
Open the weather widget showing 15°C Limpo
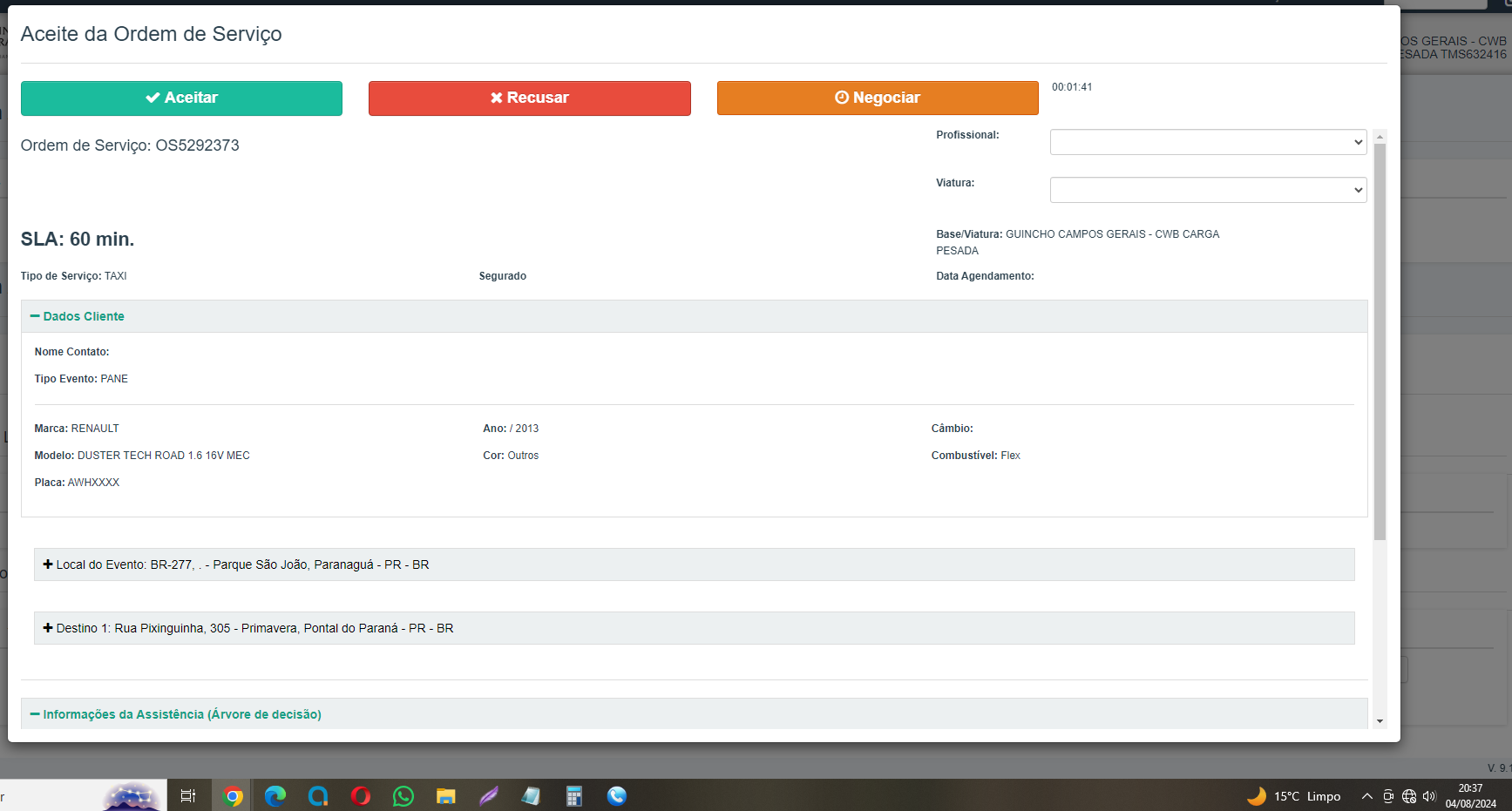[x=1294, y=796]
